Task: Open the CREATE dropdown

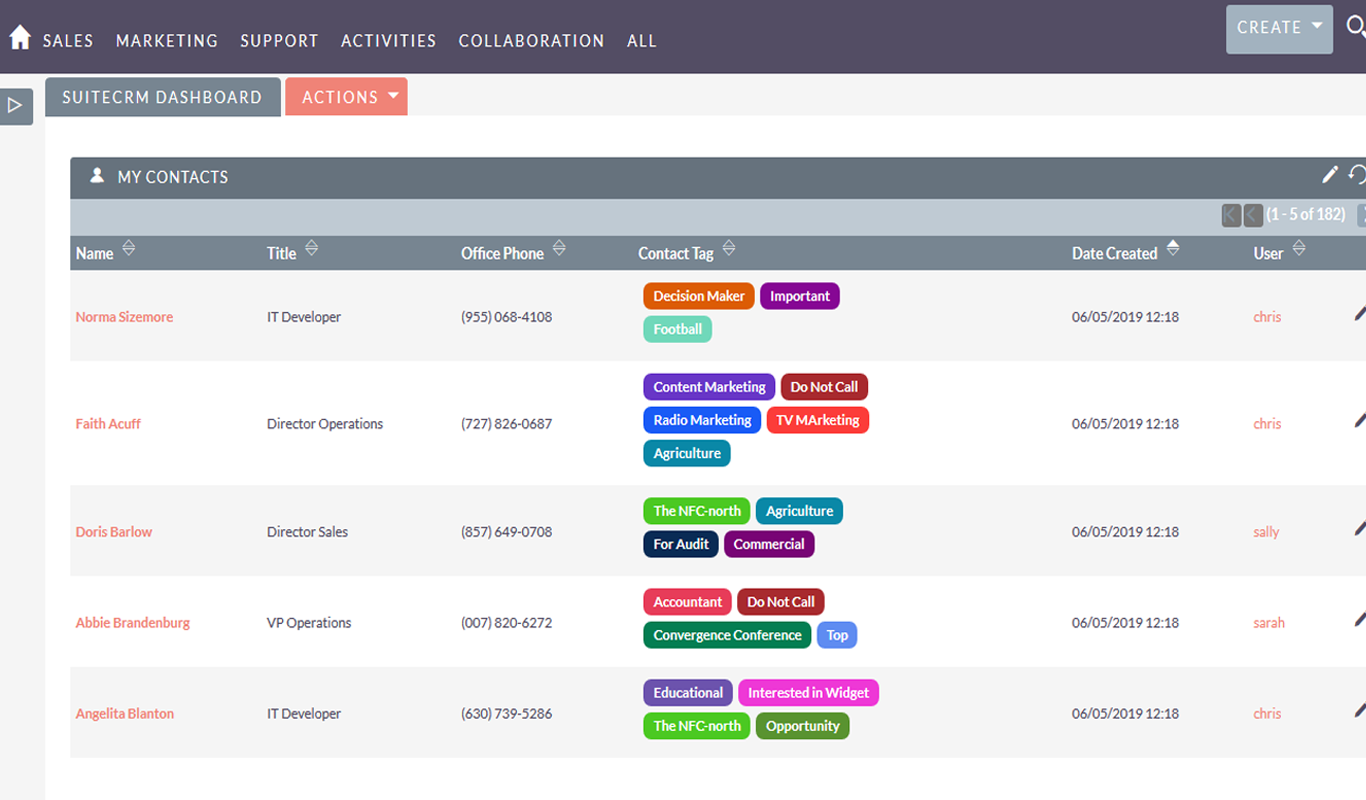Action: pyautogui.click(x=1279, y=28)
